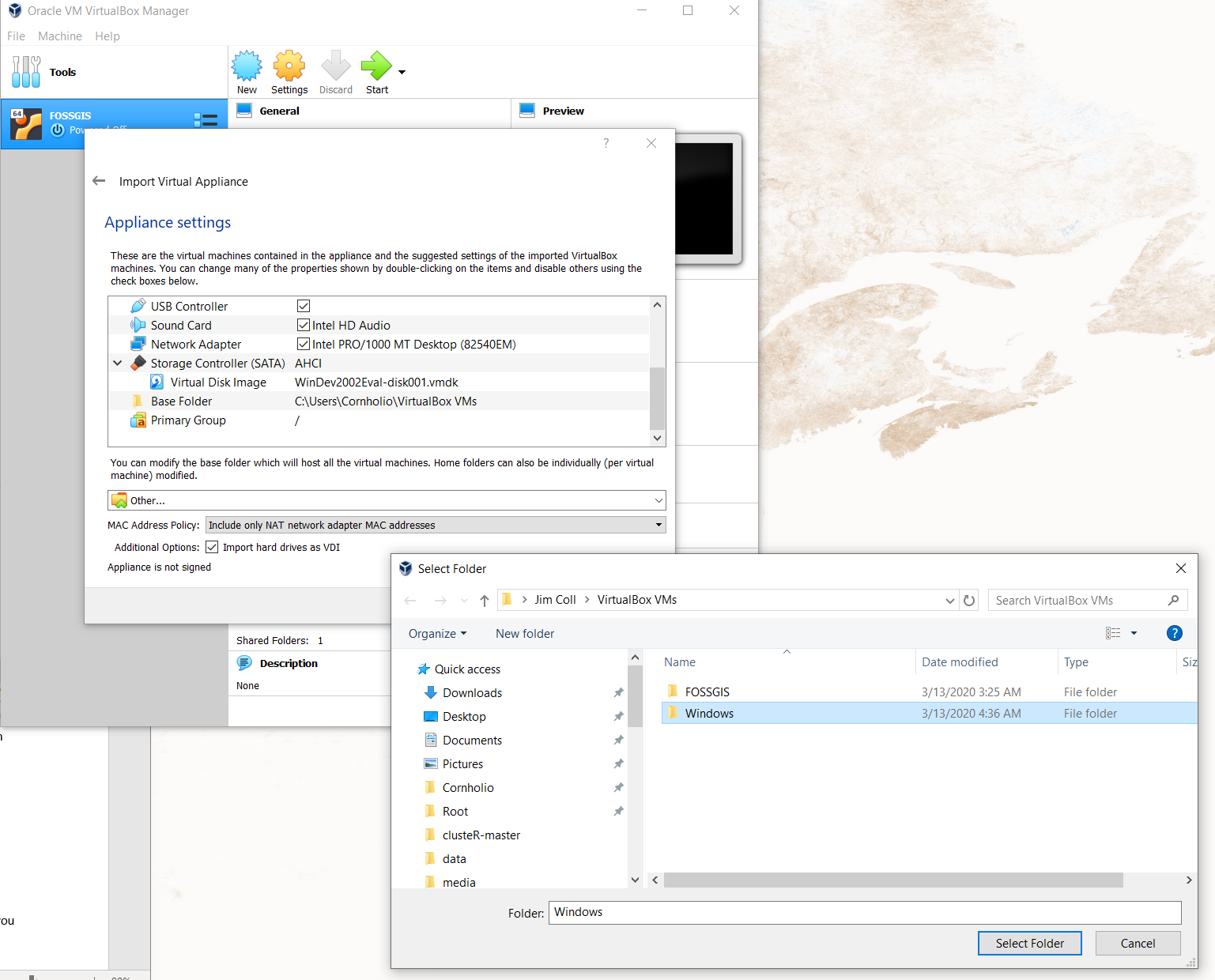This screenshot has height=980, width=1215.
Task: Toggle the USB Controller checkbox
Action: coord(304,306)
